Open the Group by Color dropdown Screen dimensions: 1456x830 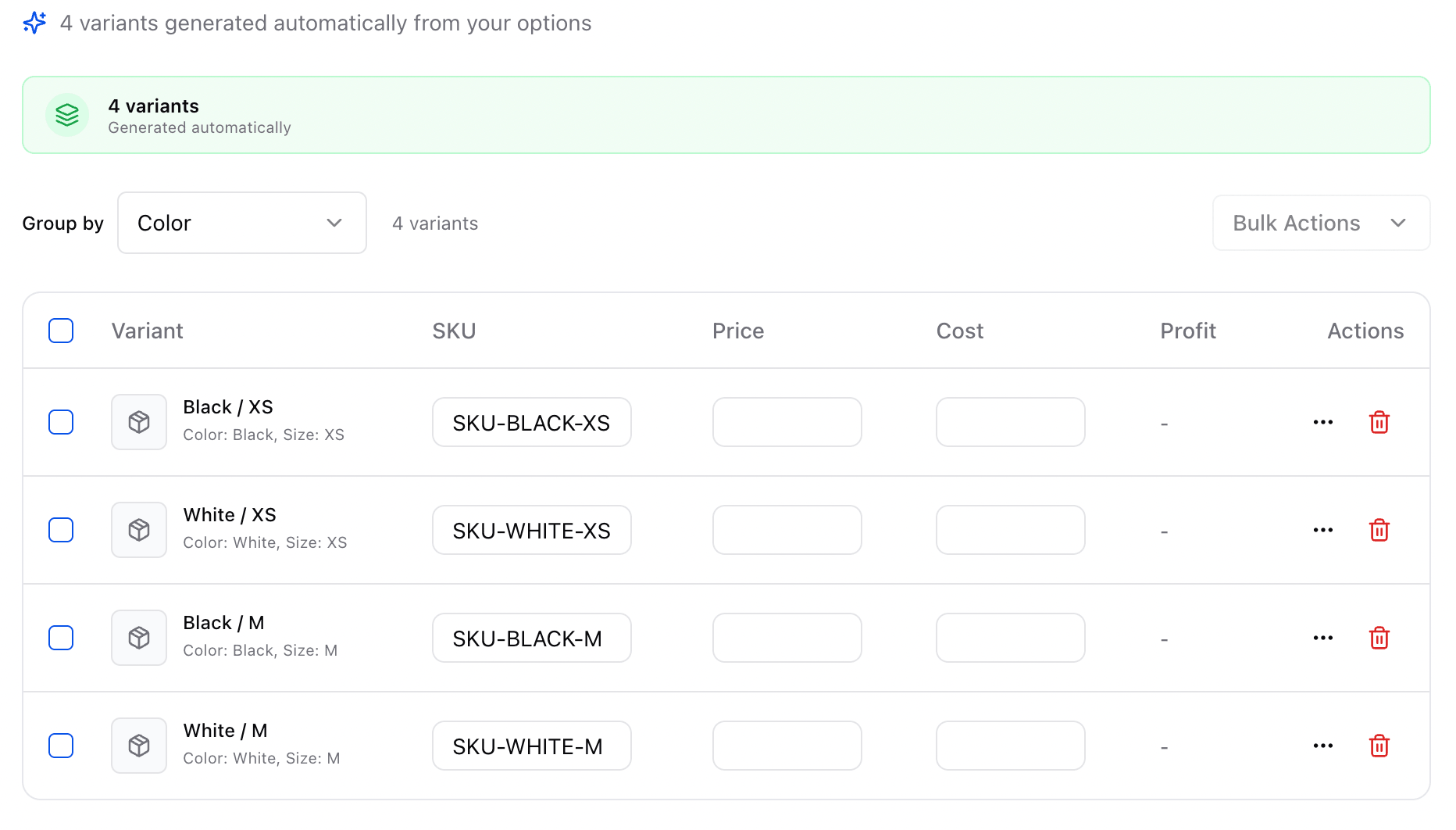click(242, 223)
